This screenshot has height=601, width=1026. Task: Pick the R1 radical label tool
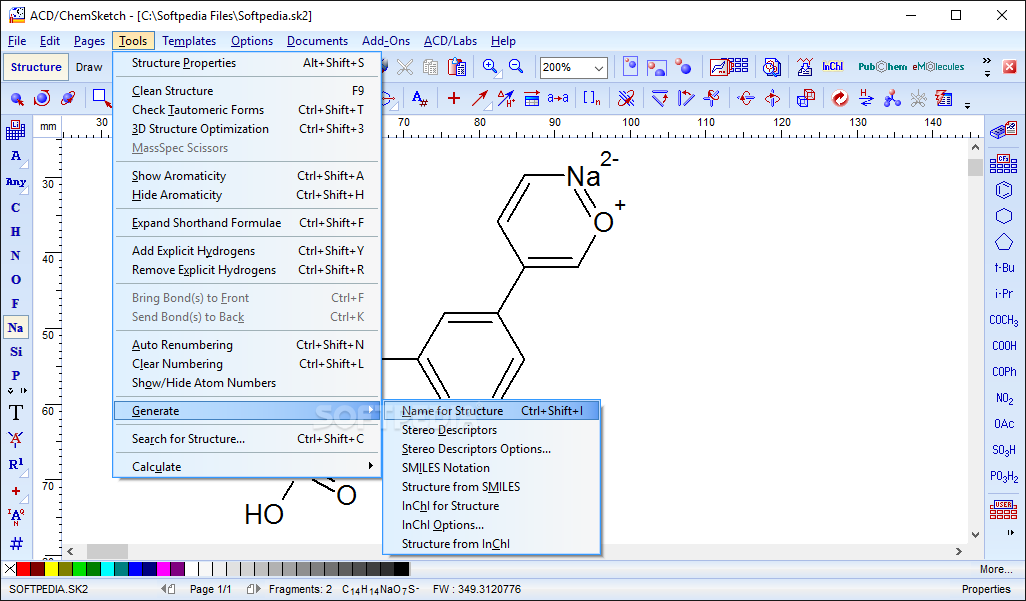[16, 464]
